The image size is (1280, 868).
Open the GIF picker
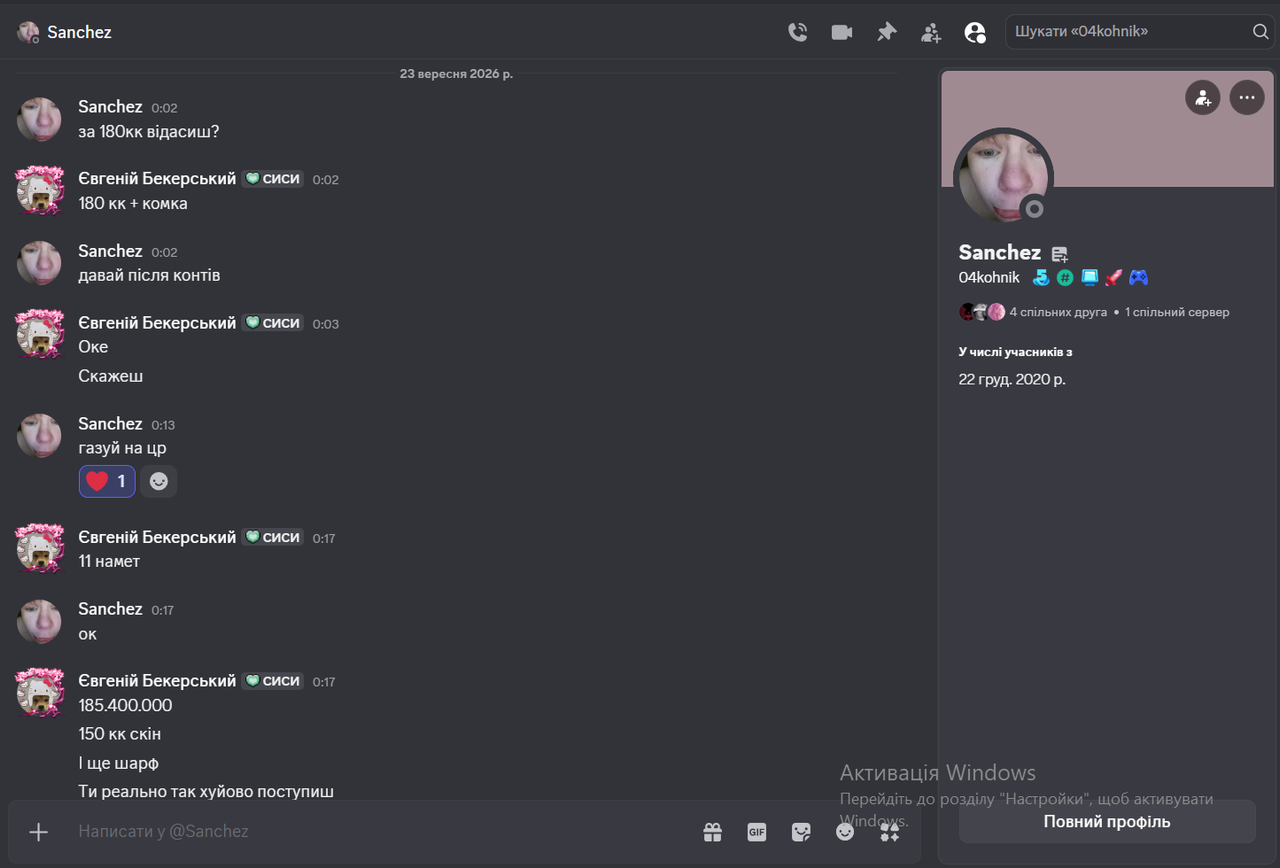coord(756,832)
